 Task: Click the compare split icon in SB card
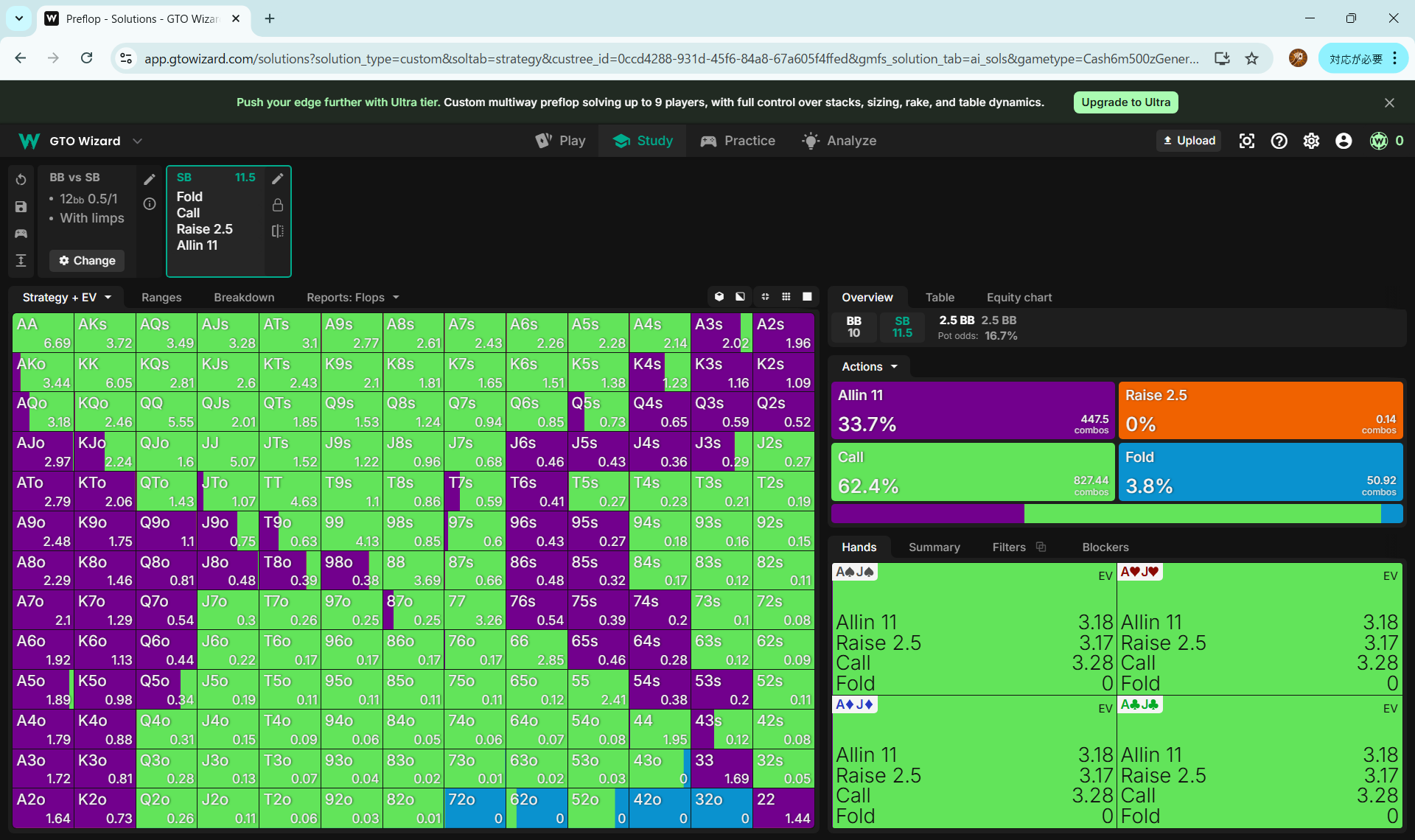278,231
